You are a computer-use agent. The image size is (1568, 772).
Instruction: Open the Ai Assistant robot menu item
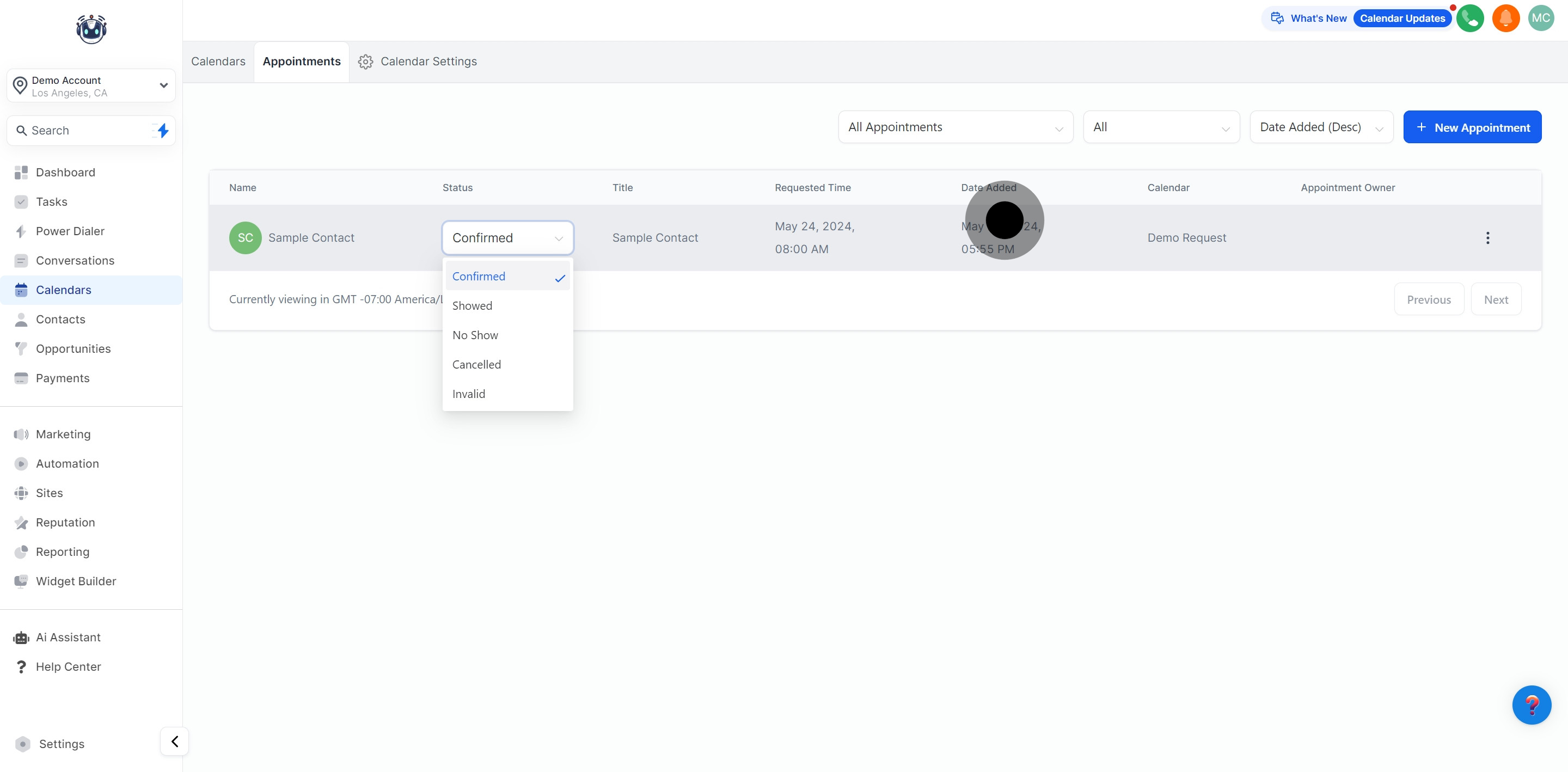68,638
